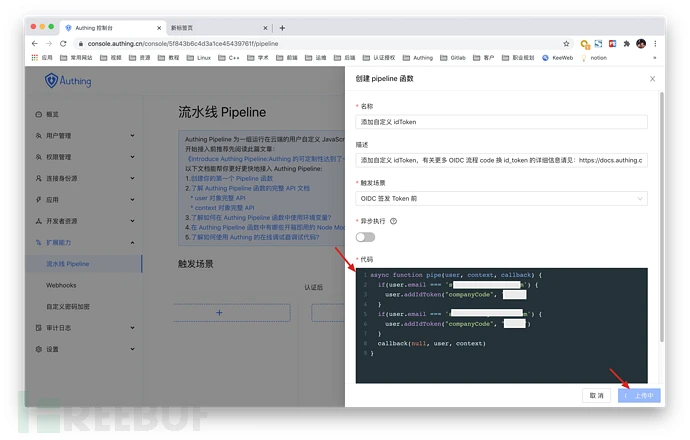Screen dimensions: 690x440
Task: Click the 设置 gear sidebar icon
Action: (39, 349)
